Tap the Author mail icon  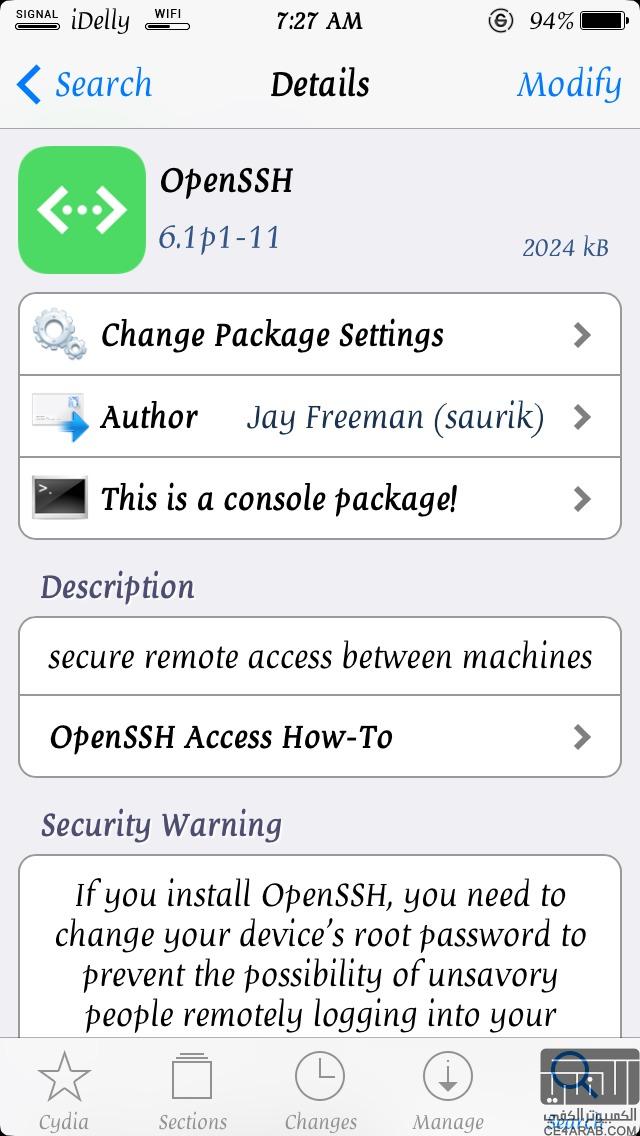pos(59,417)
